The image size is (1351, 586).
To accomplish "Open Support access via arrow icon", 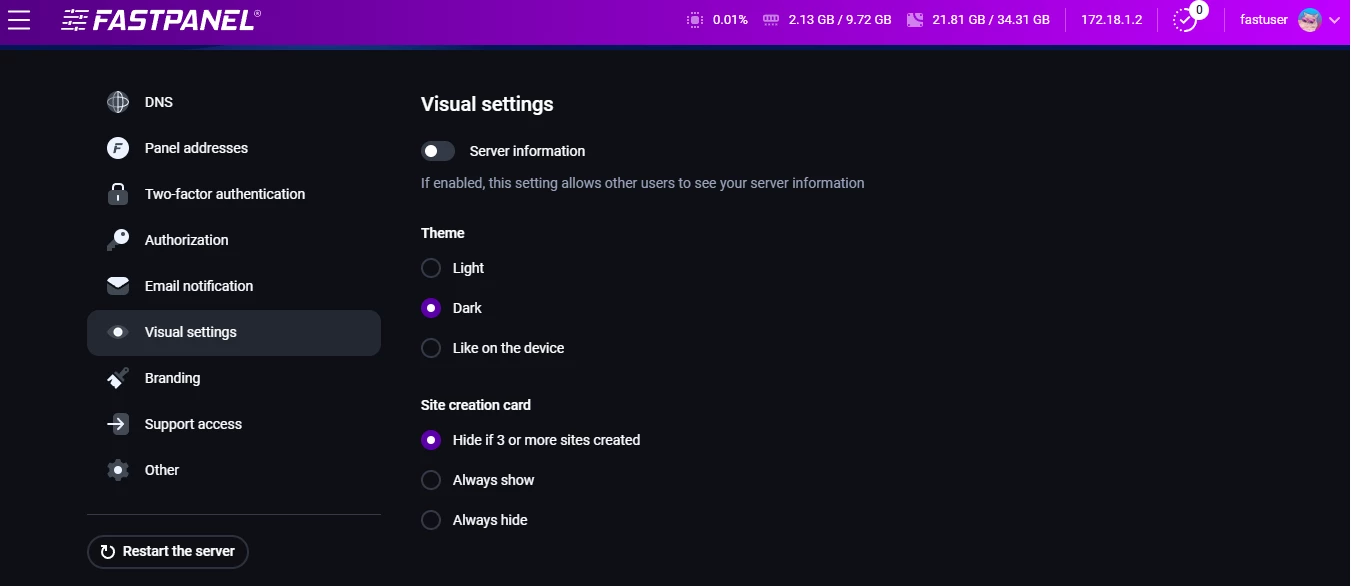I will point(117,423).
